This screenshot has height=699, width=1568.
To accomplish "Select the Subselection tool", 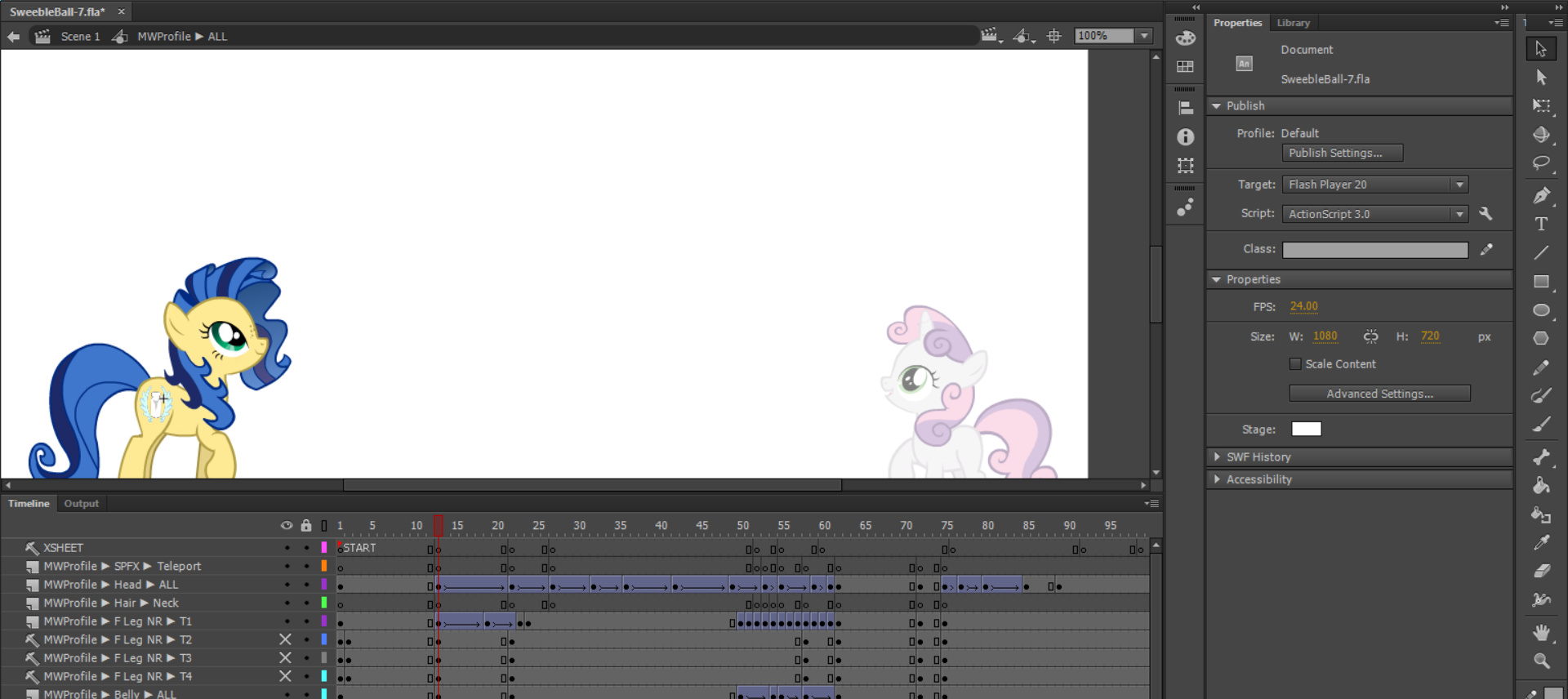I will [1541, 78].
